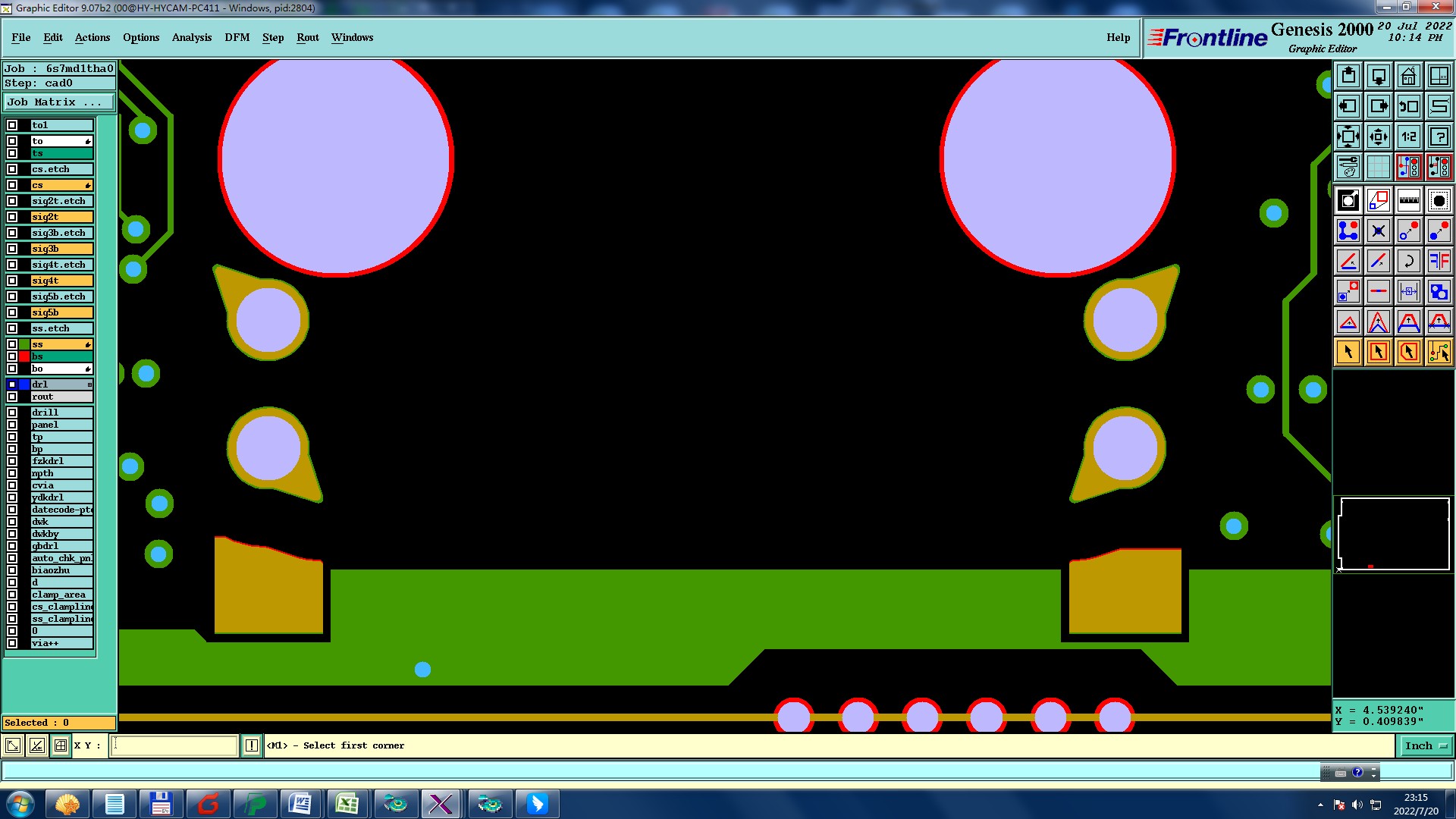Open the Inch units dropdown
The height and width of the screenshot is (819, 1456).
click(x=1425, y=746)
